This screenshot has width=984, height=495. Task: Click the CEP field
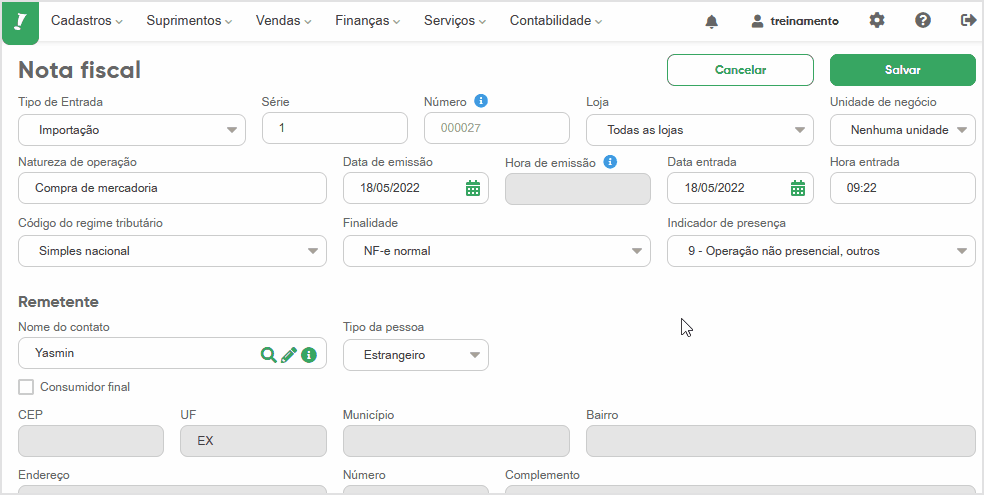coord(91,441)
